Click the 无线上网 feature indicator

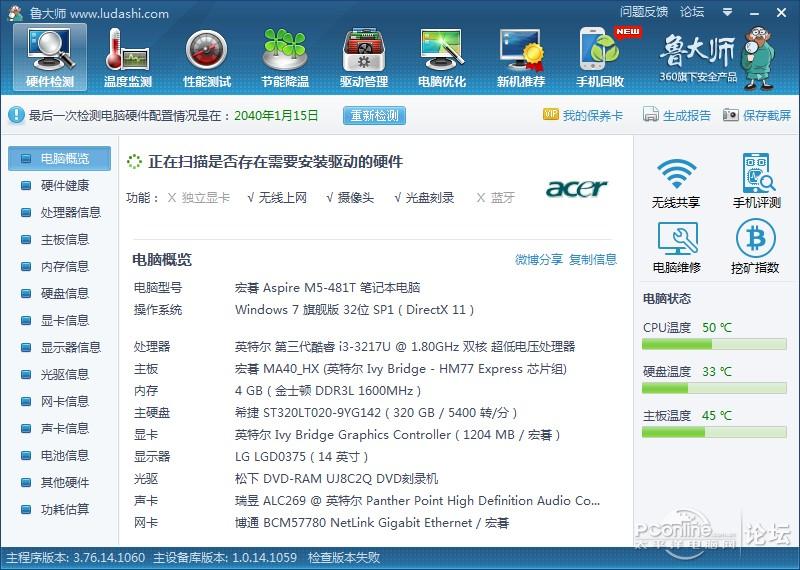coord(277,198)
